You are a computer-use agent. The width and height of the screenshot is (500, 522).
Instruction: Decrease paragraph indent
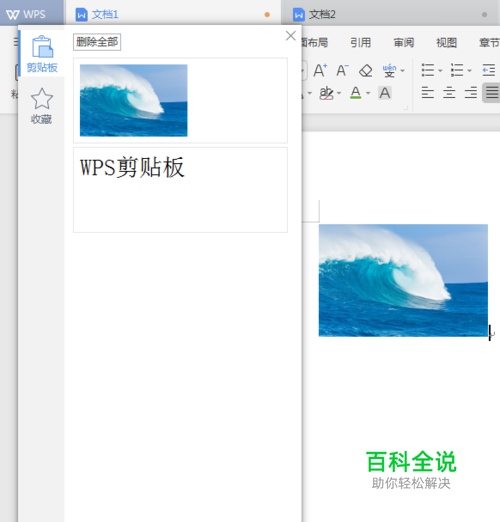pyautogui.click(x=489, y=70)
